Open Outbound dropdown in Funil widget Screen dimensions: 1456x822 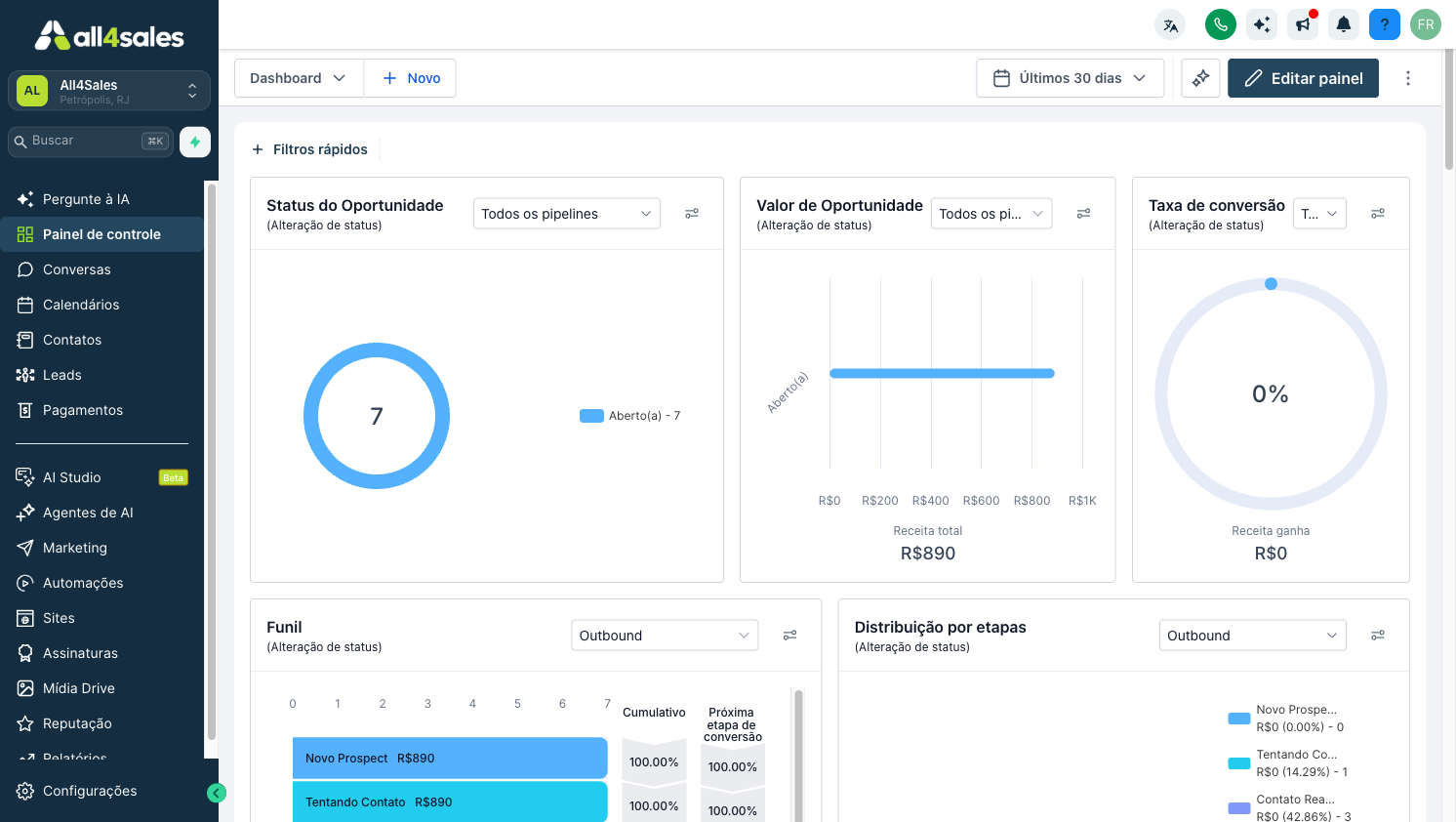665,636
